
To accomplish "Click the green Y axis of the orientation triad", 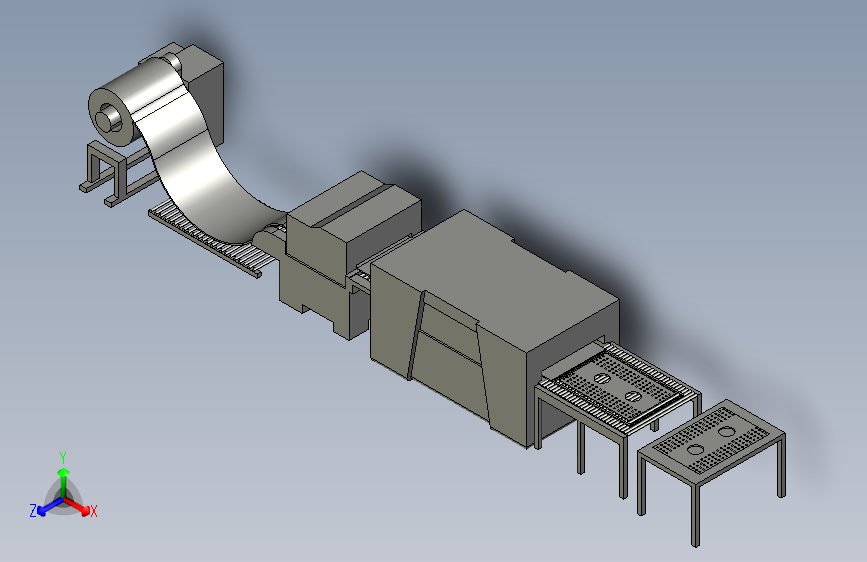I will click(64, 483).
